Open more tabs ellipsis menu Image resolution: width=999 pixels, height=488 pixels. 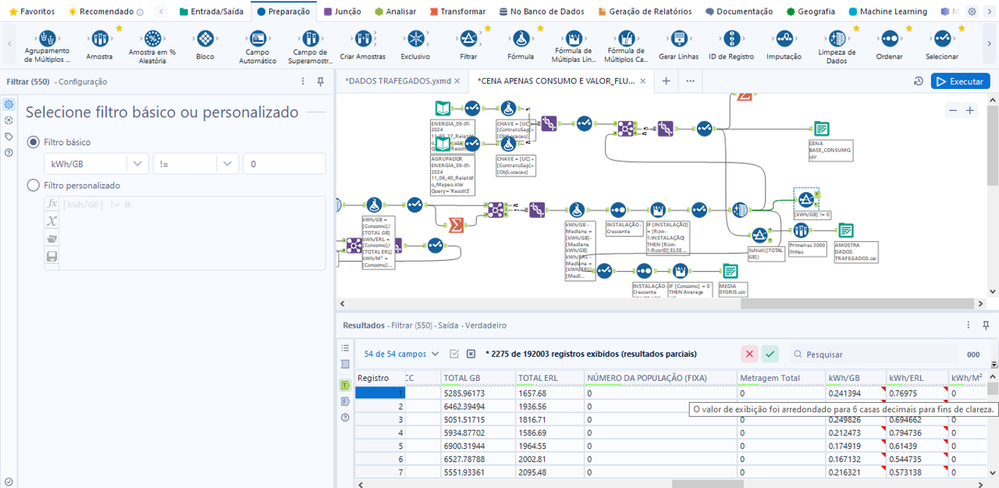click(x=690, y=81)
